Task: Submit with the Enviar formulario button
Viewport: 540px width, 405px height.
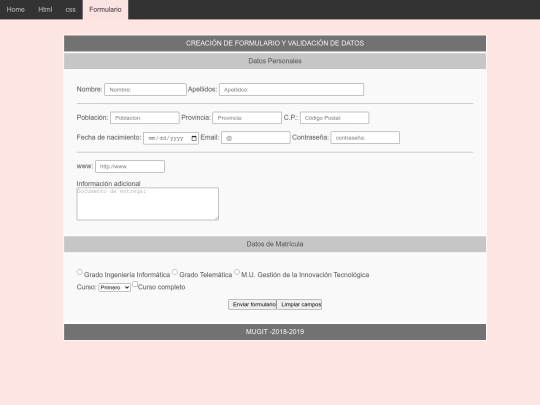Action: 252,304
